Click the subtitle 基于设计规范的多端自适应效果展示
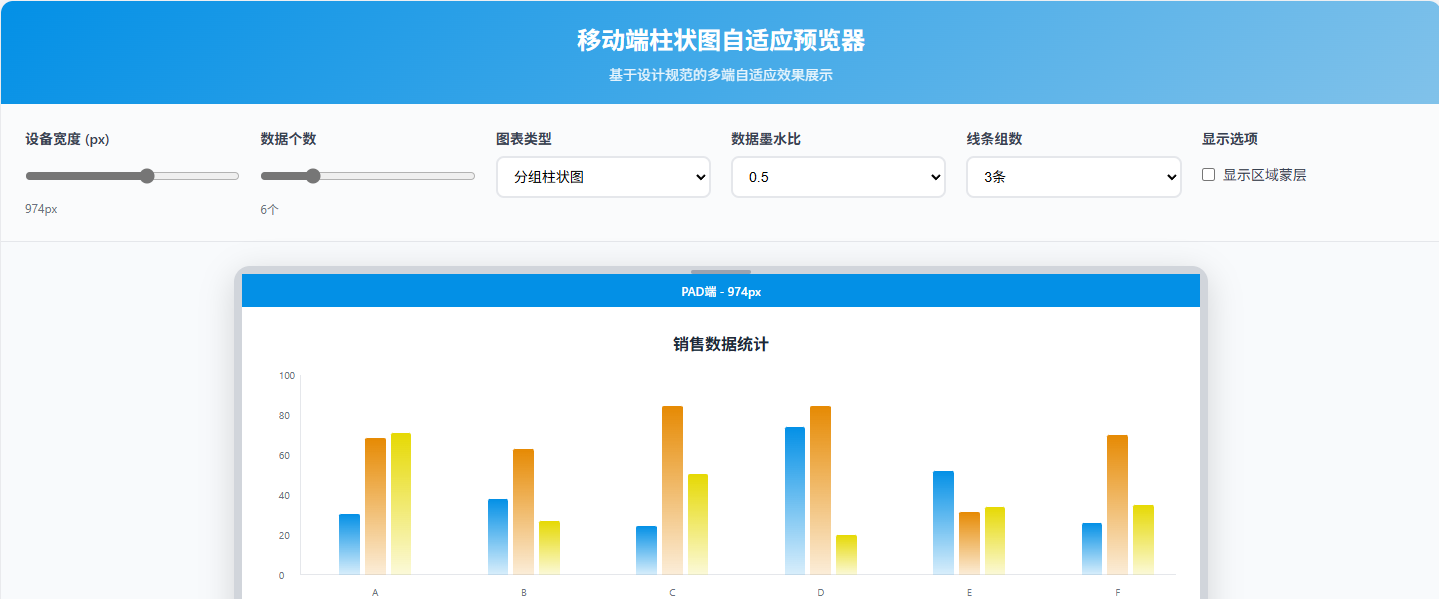The image size is (1439, 599). [719, 74]
